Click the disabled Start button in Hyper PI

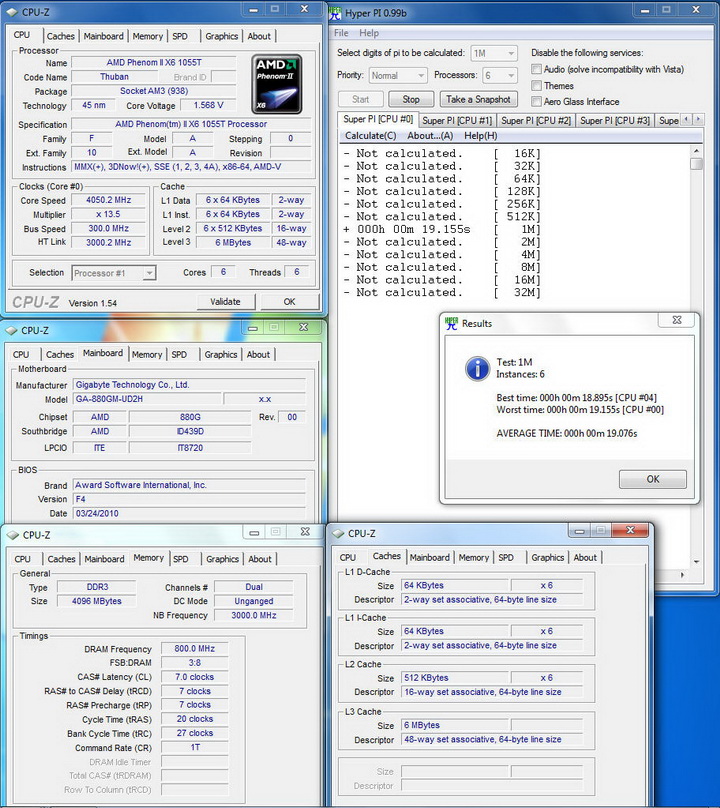361,99
